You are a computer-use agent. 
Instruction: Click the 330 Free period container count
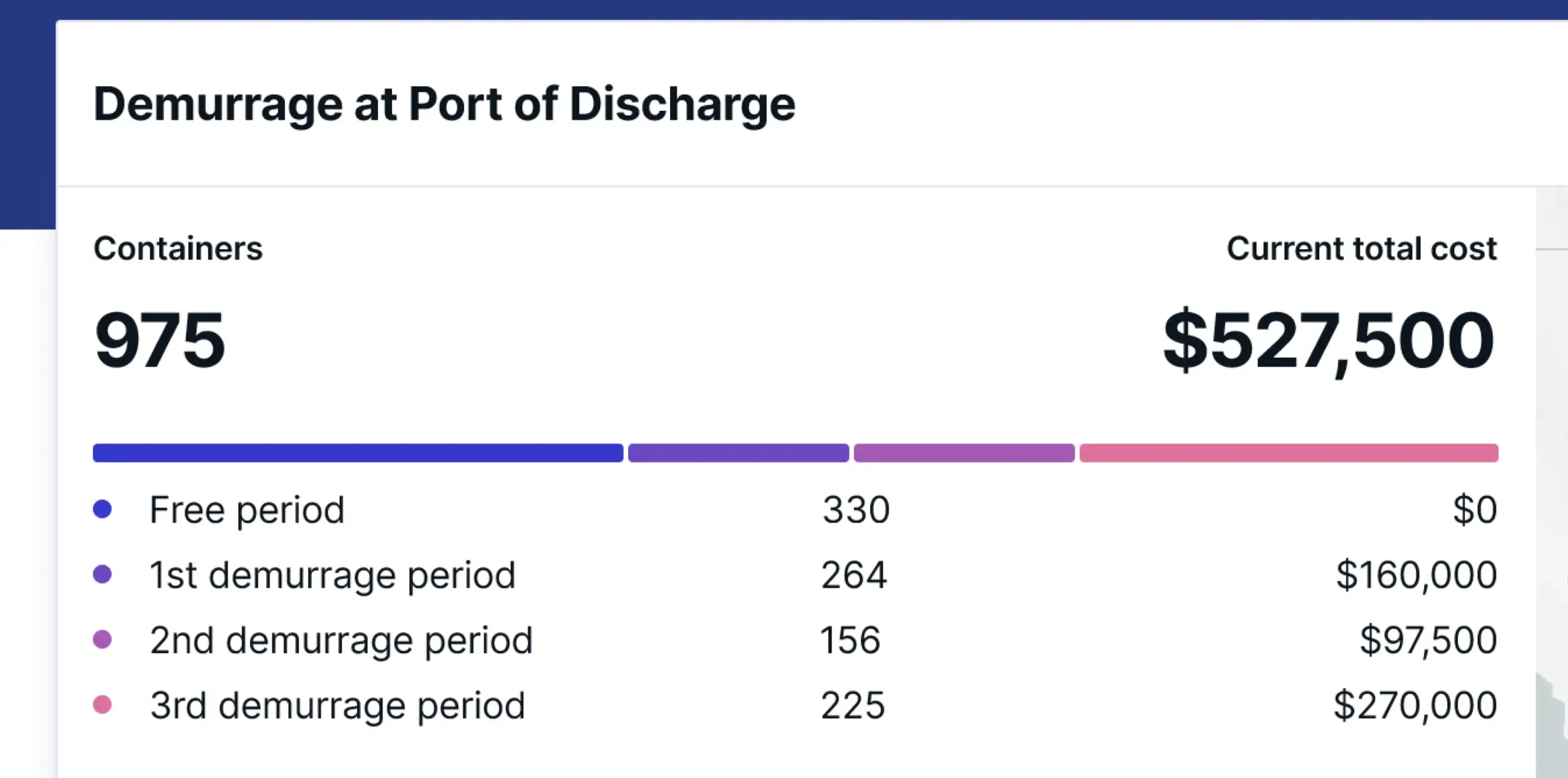[856, 510]
